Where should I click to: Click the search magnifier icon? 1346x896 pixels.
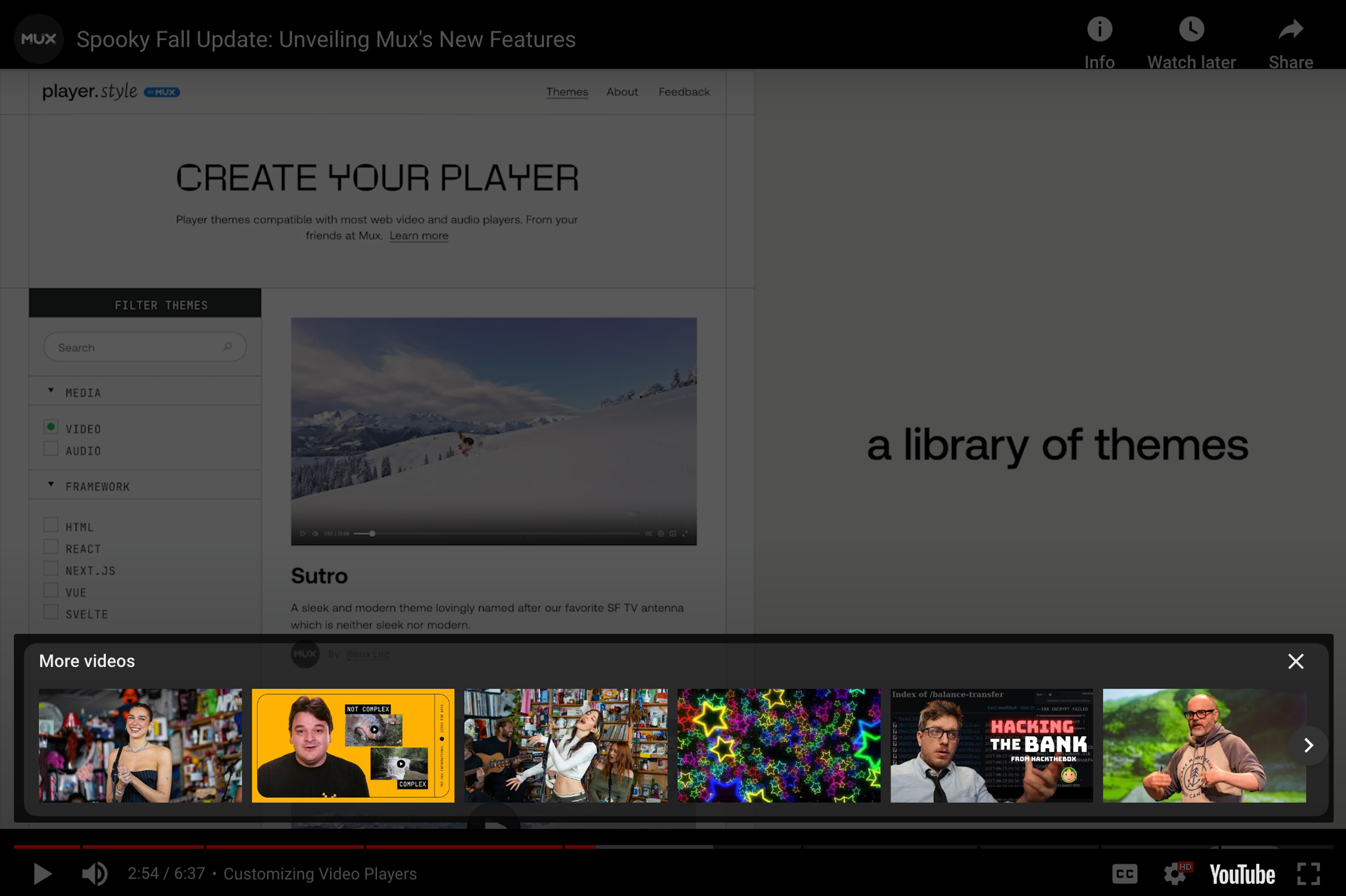227,346
